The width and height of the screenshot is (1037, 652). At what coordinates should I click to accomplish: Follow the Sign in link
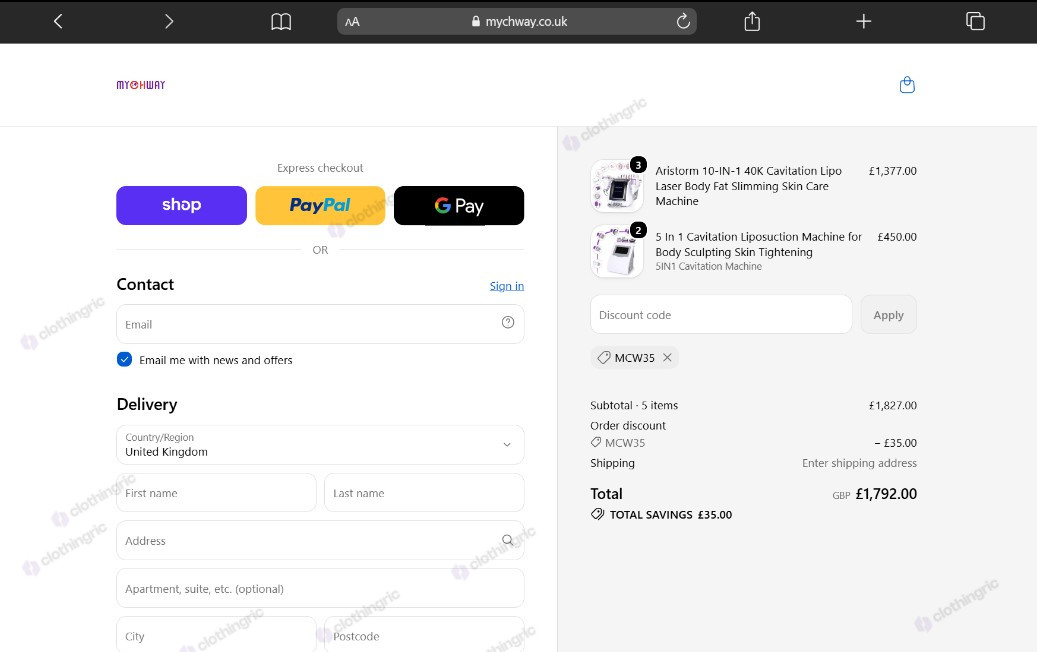[x=507, y=286]
